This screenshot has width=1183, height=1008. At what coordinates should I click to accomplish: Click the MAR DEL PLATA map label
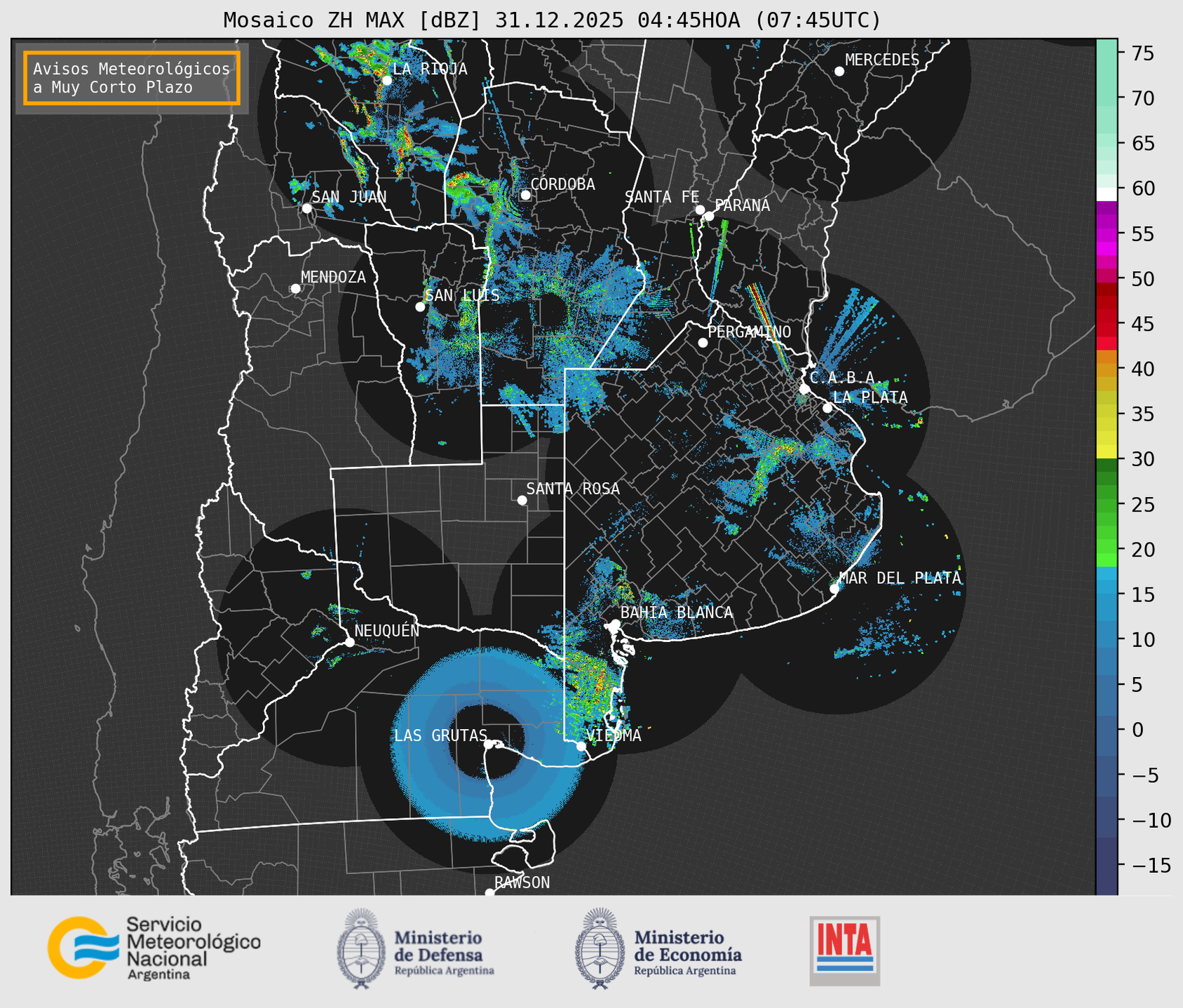pos(900,578)
